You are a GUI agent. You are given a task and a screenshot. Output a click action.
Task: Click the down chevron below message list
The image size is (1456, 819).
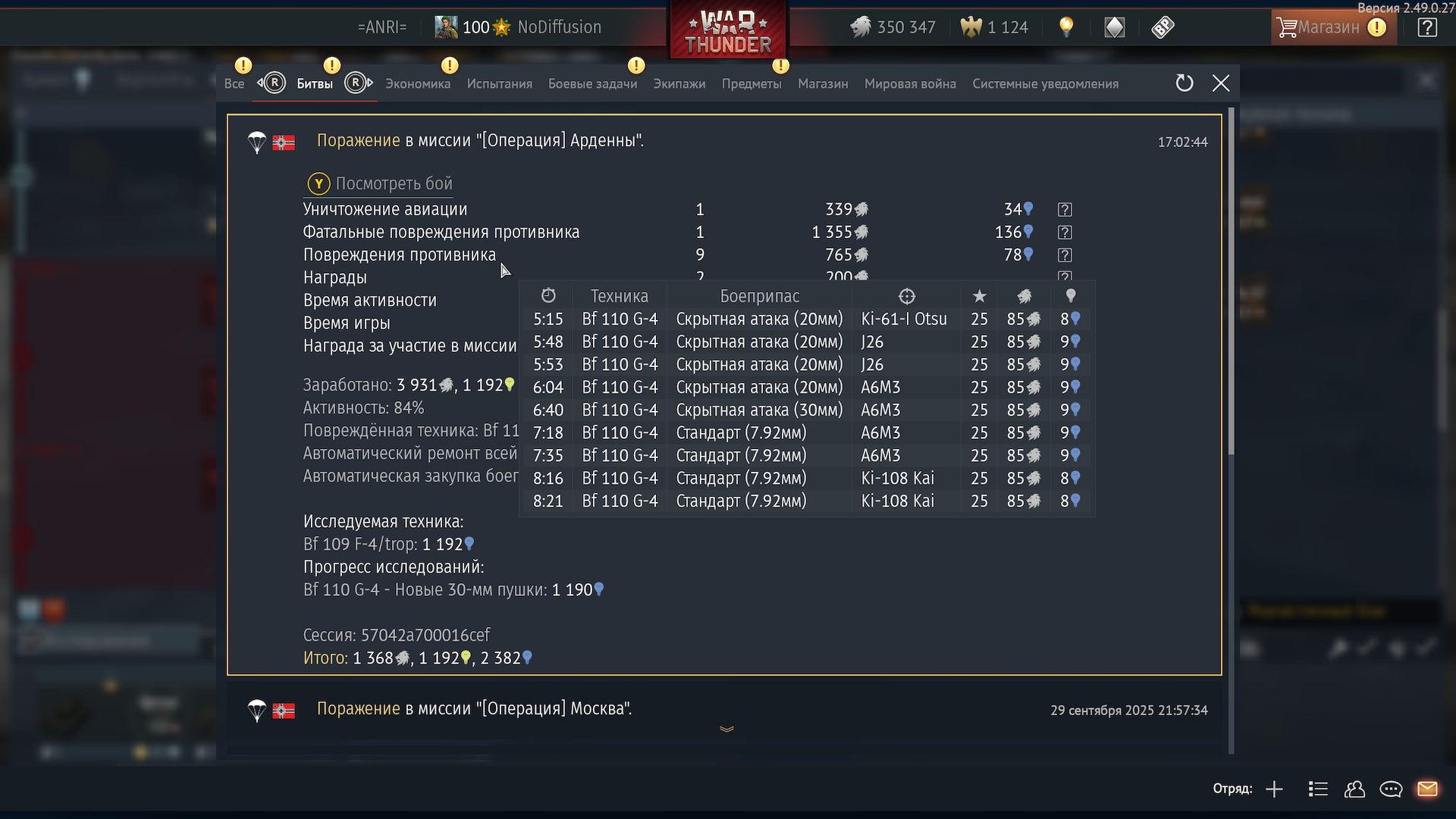[x=726, y=729]
